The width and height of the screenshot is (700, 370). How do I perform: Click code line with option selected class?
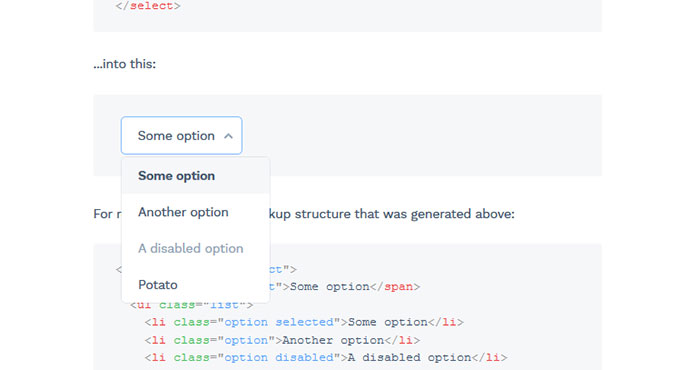click(x=304, y=322)
